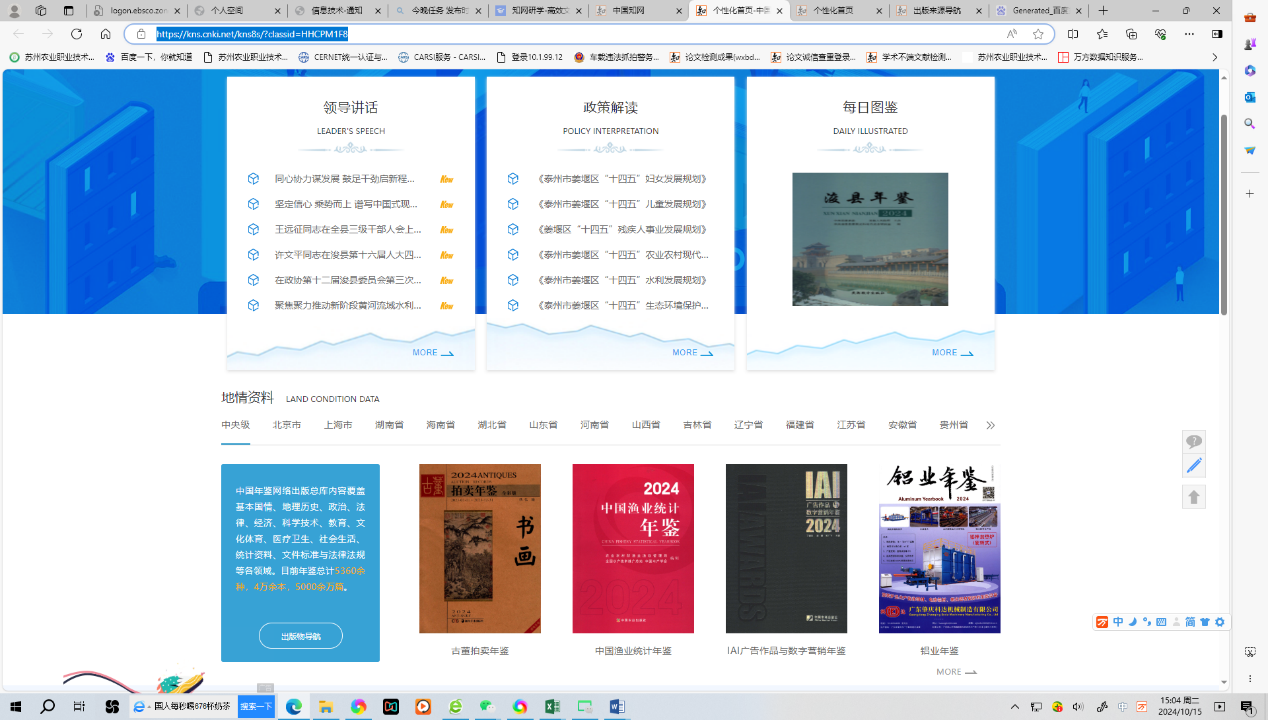The image size is (1268, 720).
Task: Click the blue pencil feedback icon
Action: tap(1193, 466)
